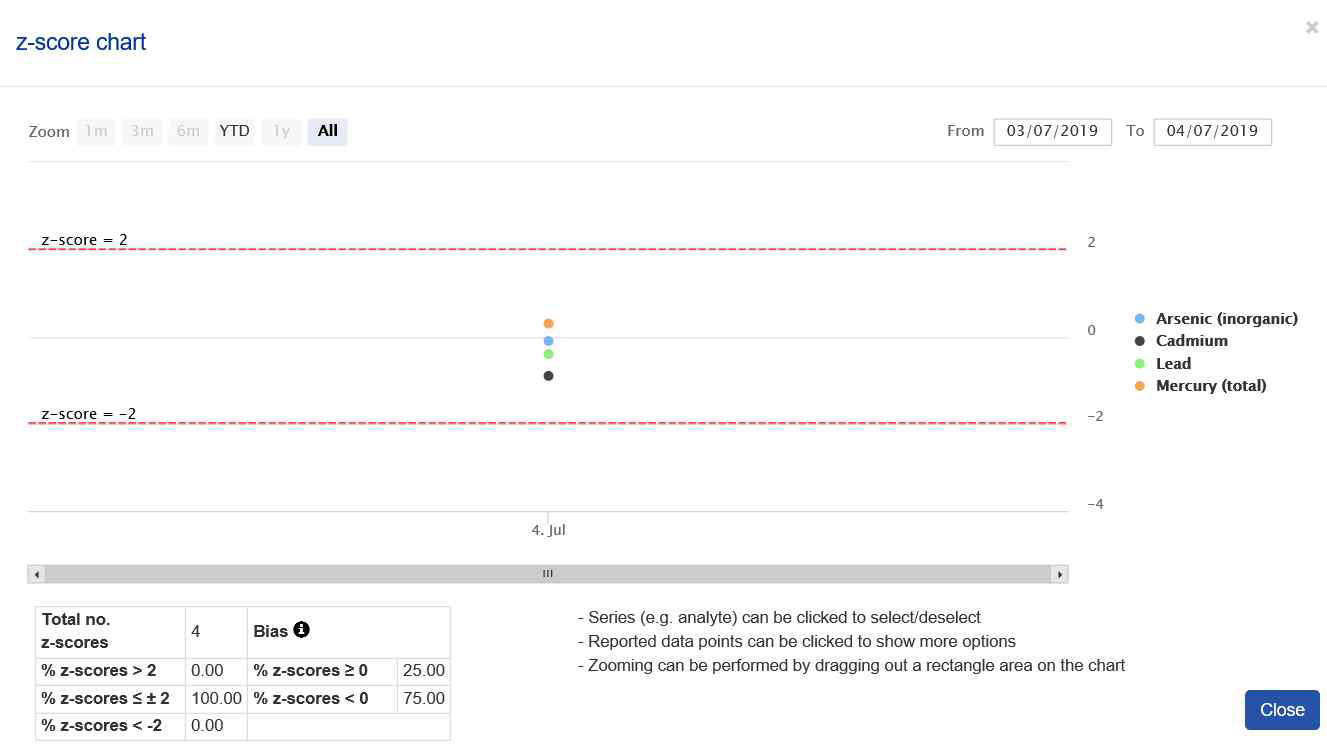
Task: Toggle Mercury (total) series in legend
Action: [1200, 385]
